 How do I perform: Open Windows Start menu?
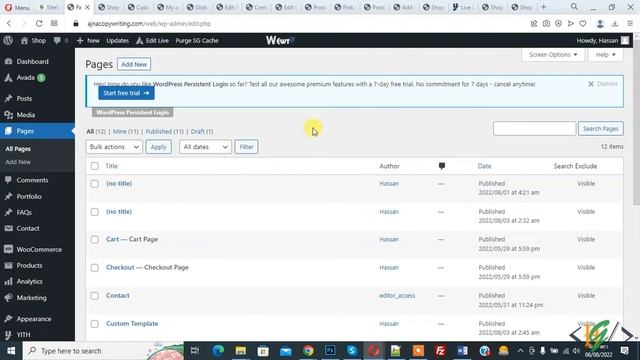(11, 351)
